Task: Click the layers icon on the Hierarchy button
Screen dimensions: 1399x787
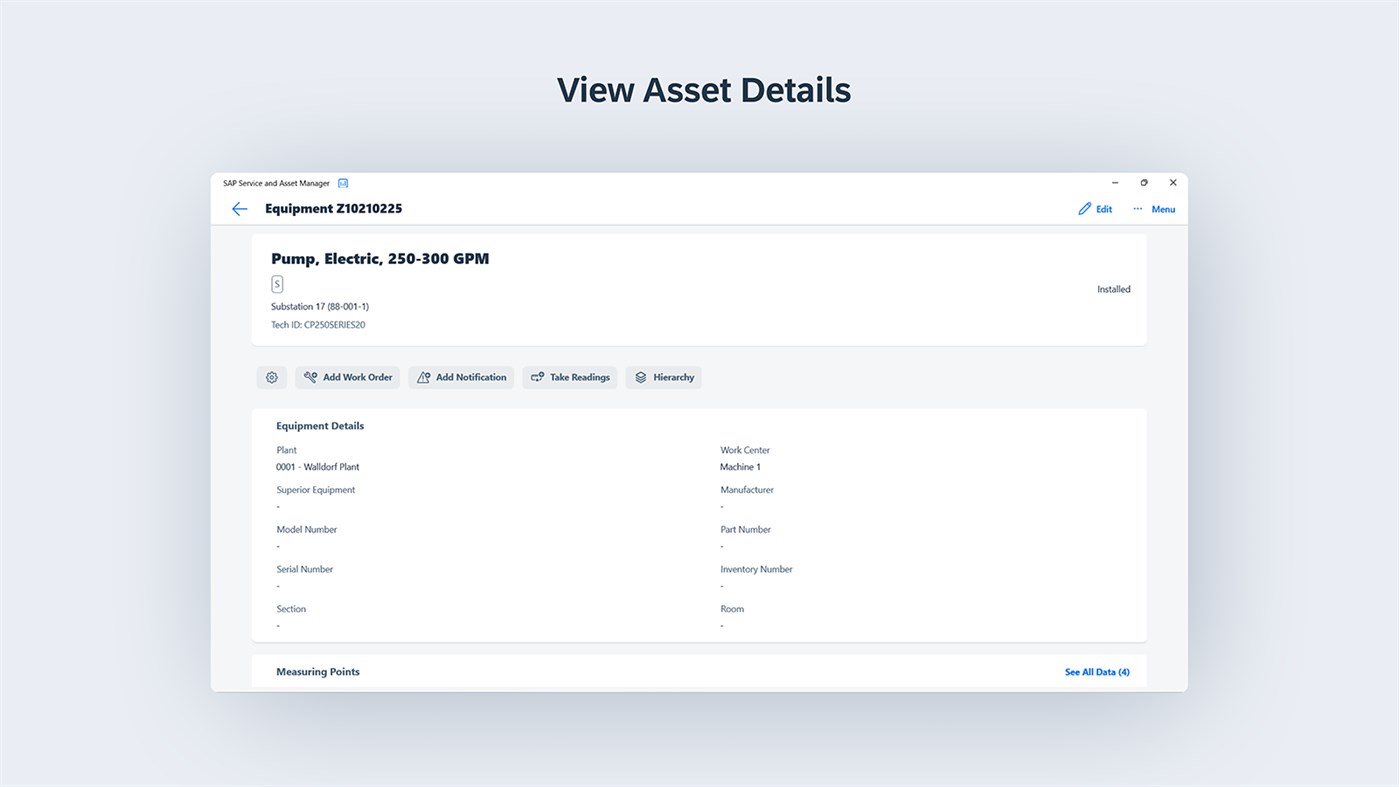Action: pos(639,377)
